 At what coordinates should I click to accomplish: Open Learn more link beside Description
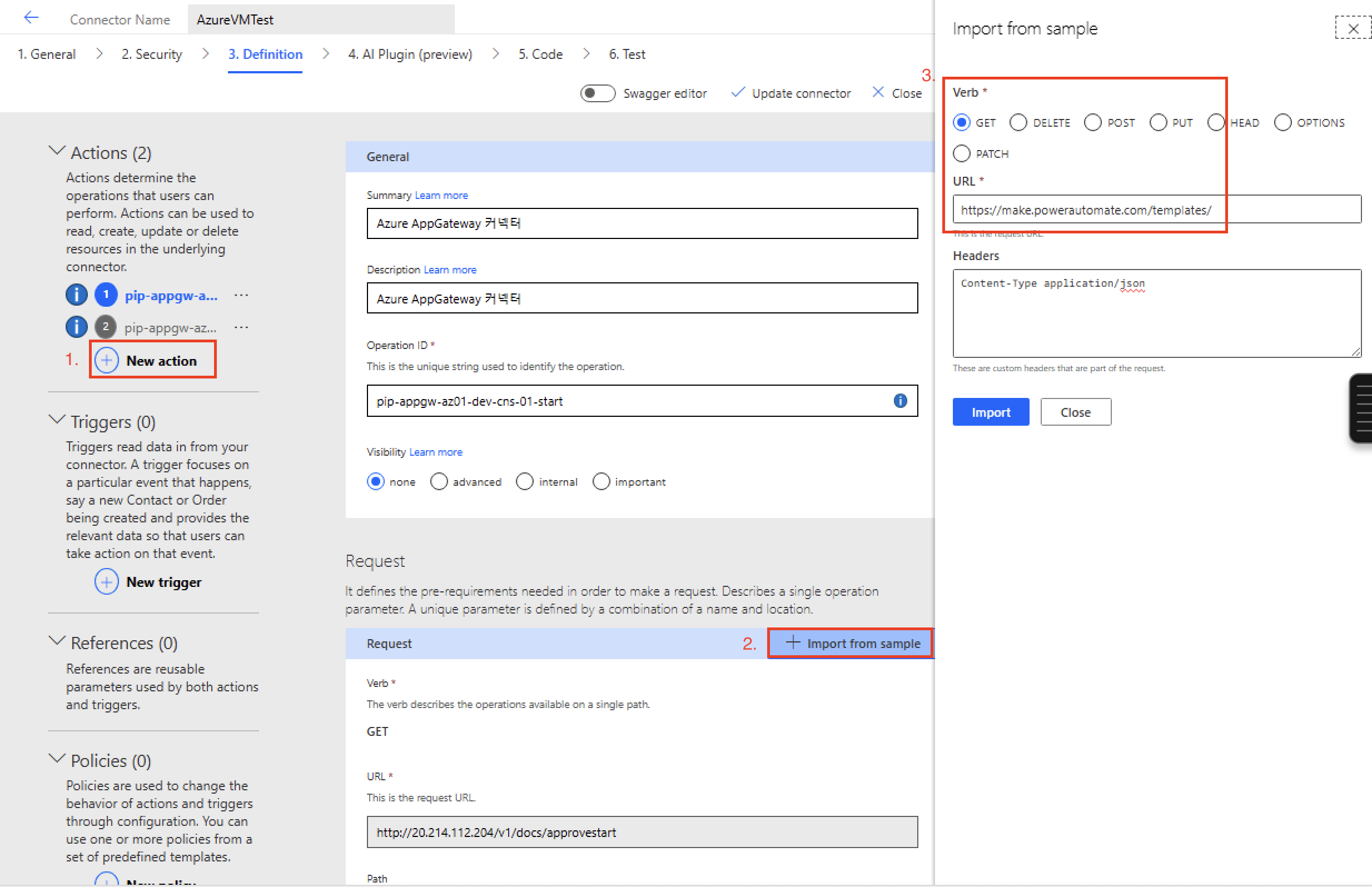[x=450, y=270]
